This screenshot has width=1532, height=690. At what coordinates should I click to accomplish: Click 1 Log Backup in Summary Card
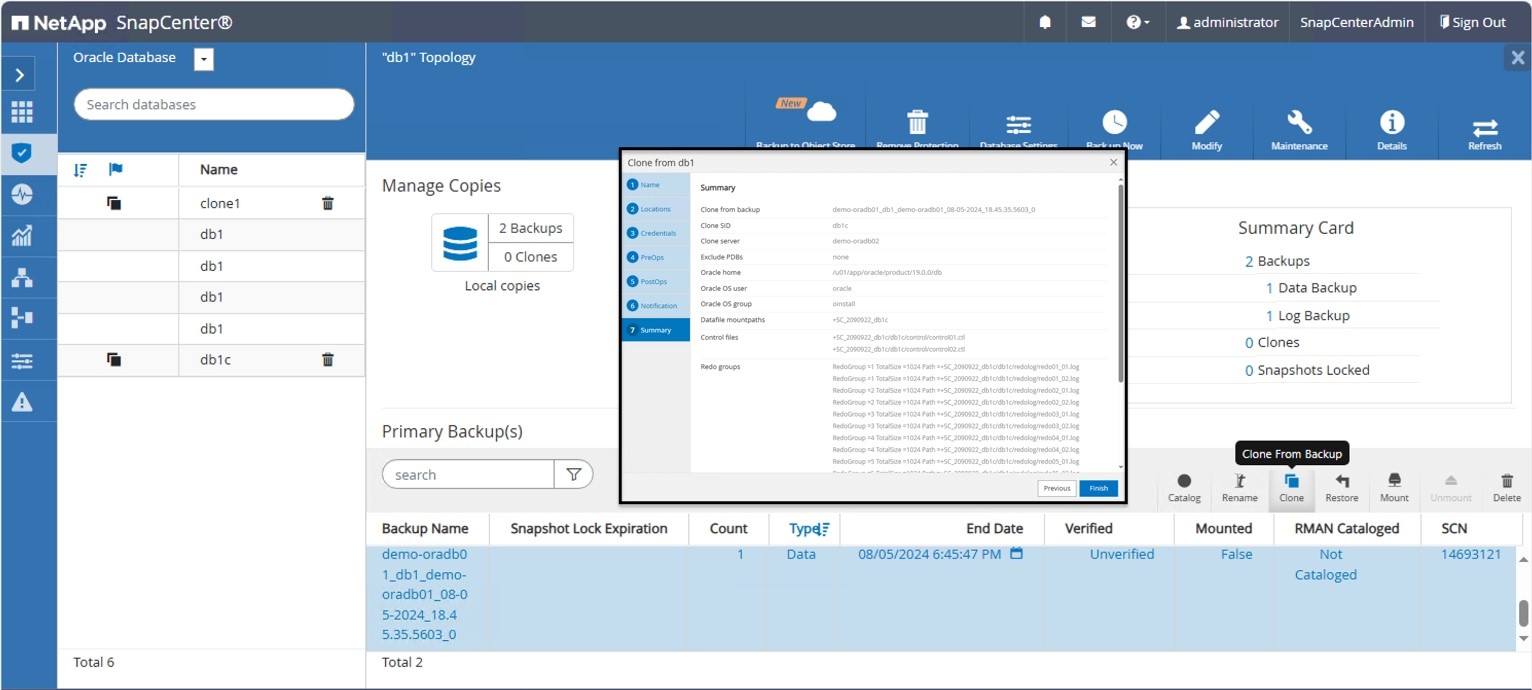(x=1307, y=316)
